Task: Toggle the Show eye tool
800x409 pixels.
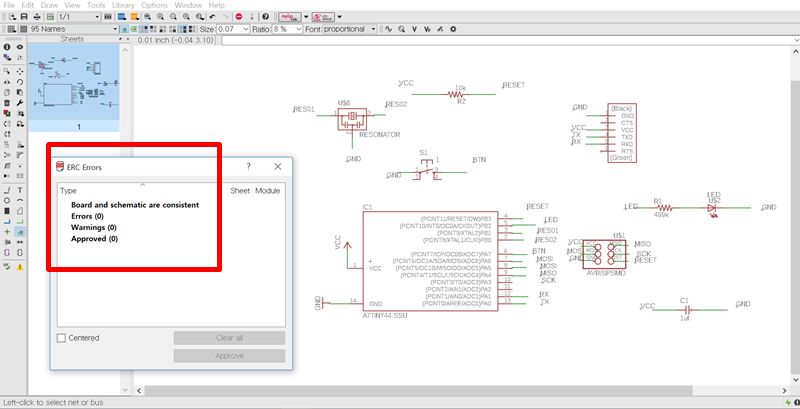Action: pyautogui.click(x=20, y=47)
